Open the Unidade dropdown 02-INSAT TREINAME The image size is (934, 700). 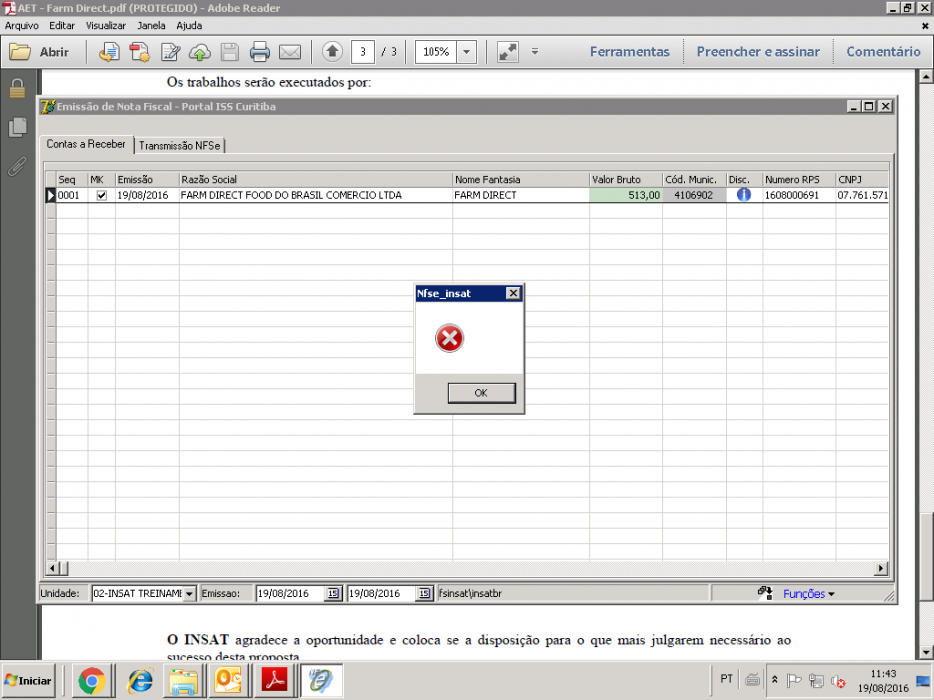(x=189, y=593)
